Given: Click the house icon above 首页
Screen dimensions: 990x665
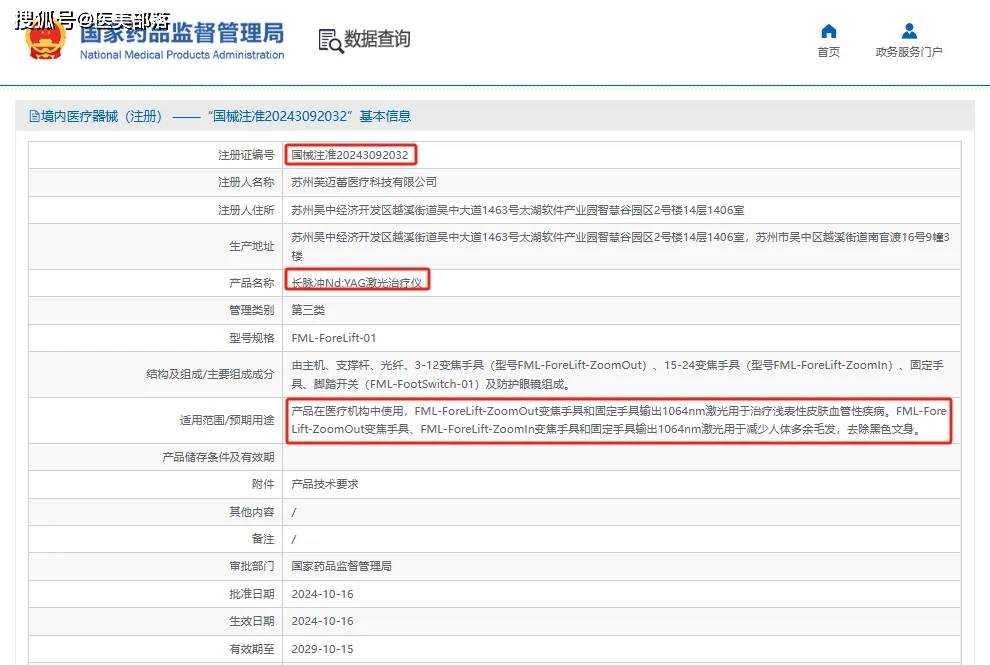Looking at the screenshot, I should [827, 30].
